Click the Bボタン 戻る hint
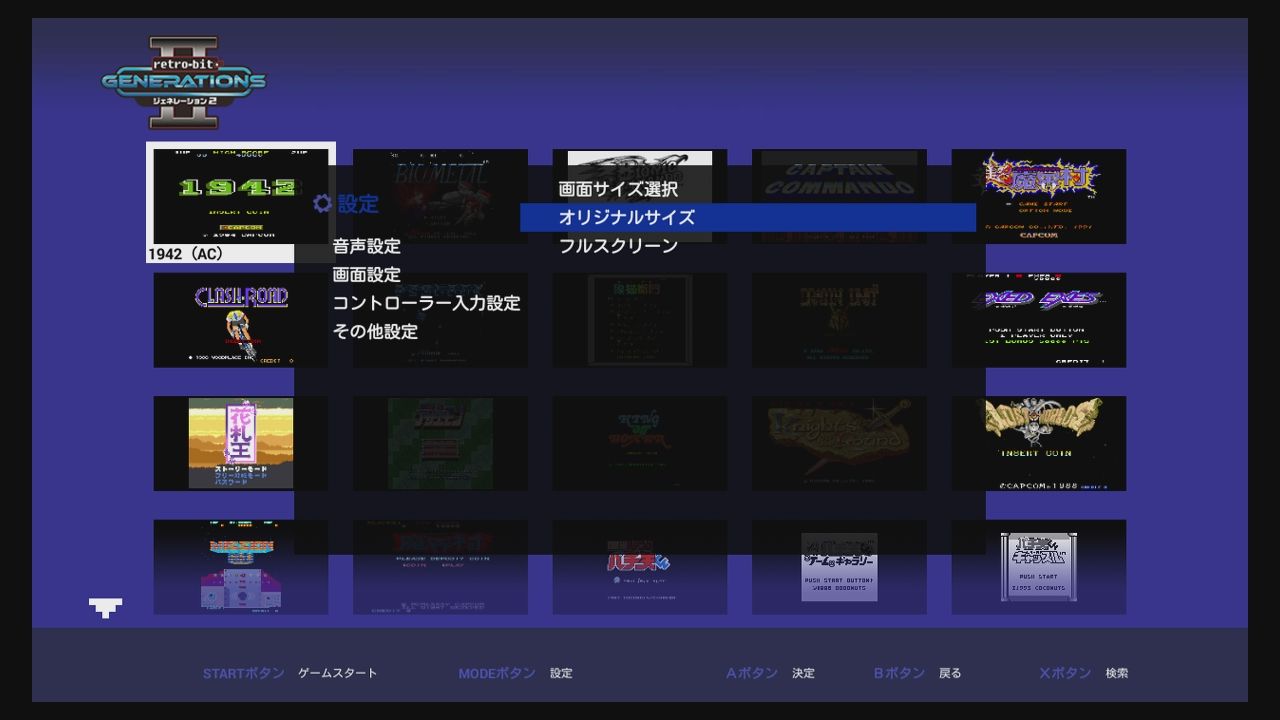This screenshot has width=1280, height=720. tap(917, 673)
